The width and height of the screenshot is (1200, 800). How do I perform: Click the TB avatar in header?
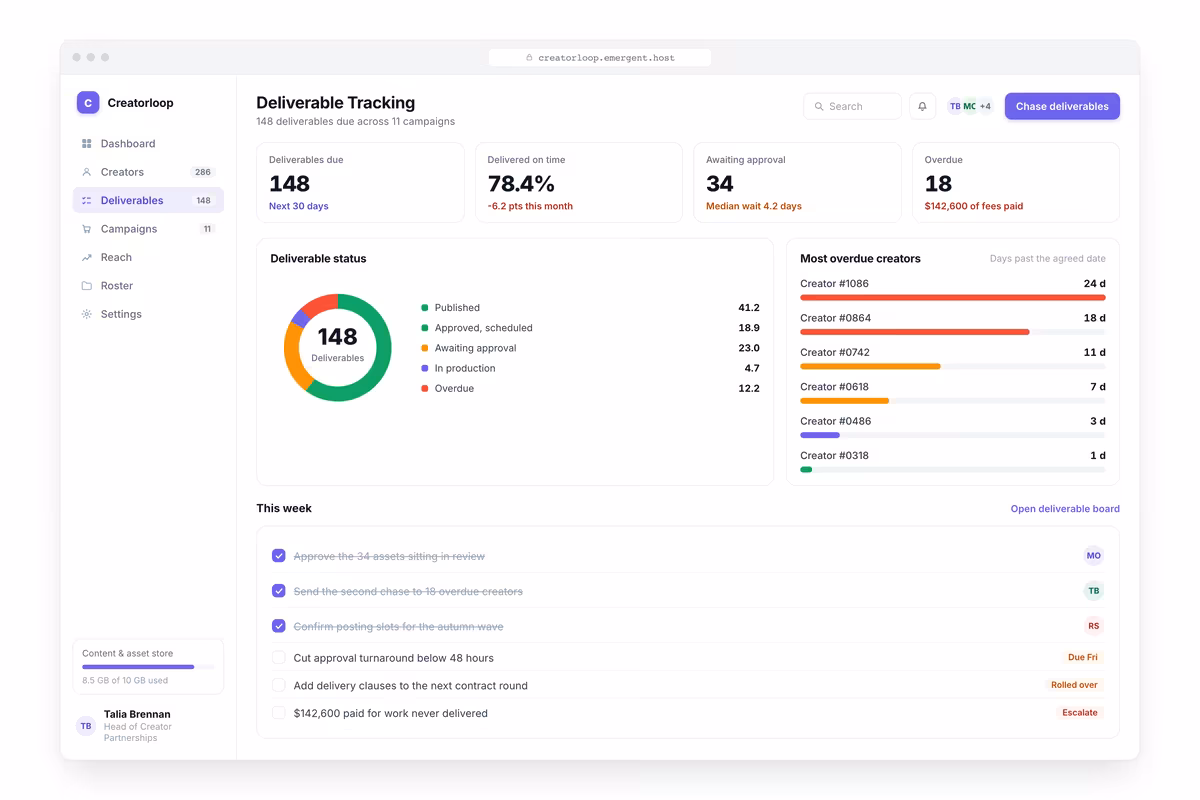click(x=955, y=106)
